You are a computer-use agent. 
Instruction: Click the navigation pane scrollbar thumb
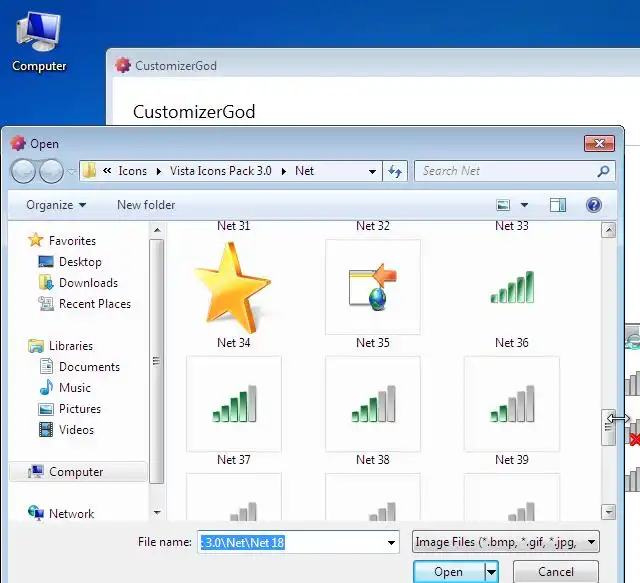click(x=156, y=361)
